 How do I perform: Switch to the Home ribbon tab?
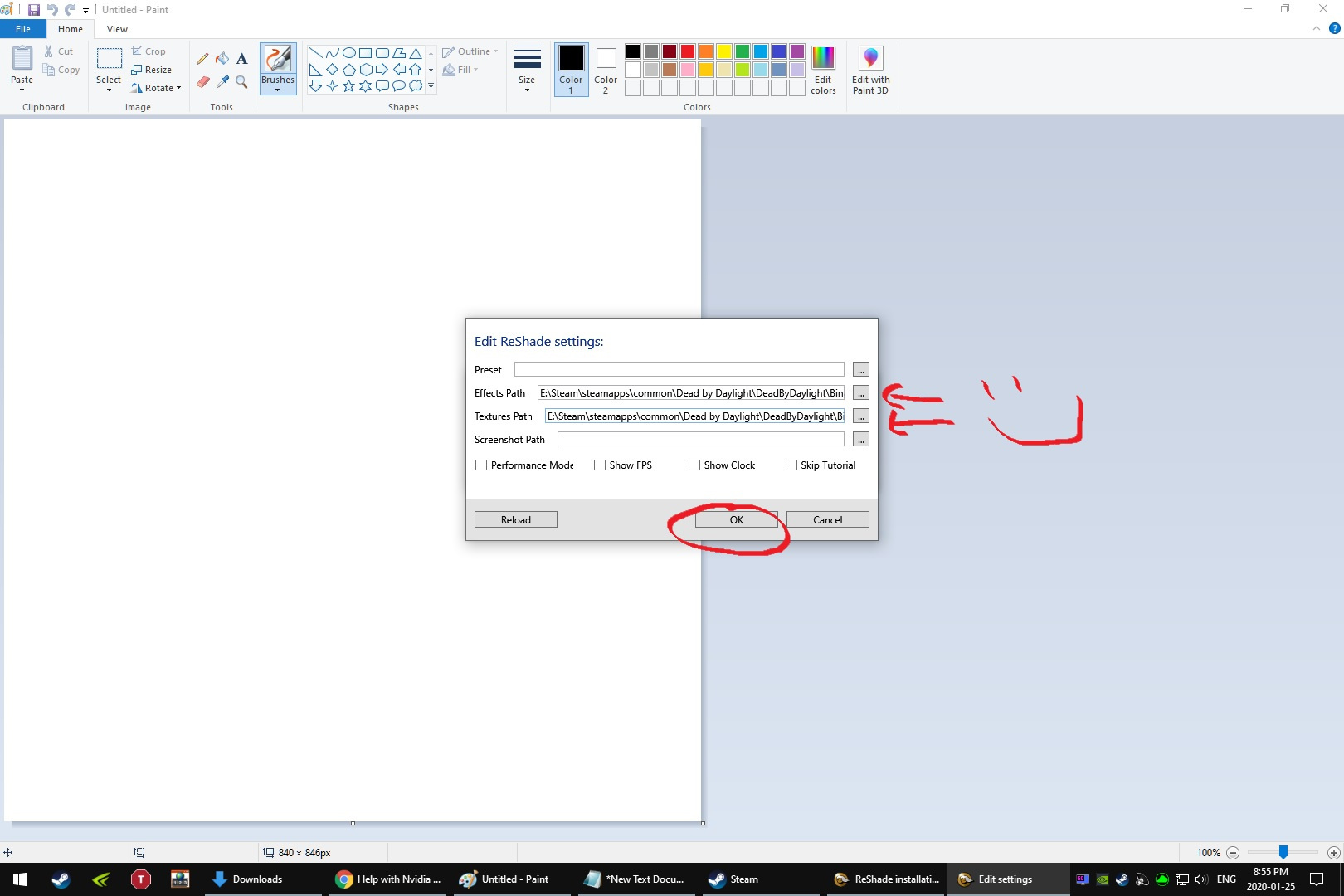[71, 29]
